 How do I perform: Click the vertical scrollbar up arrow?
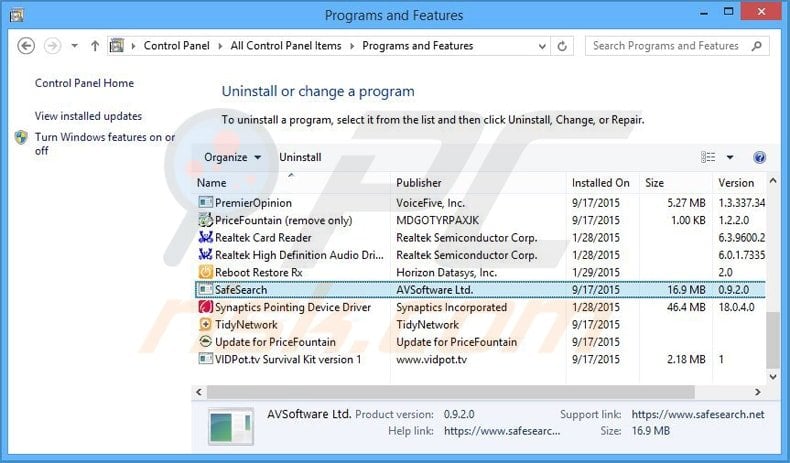773,180
